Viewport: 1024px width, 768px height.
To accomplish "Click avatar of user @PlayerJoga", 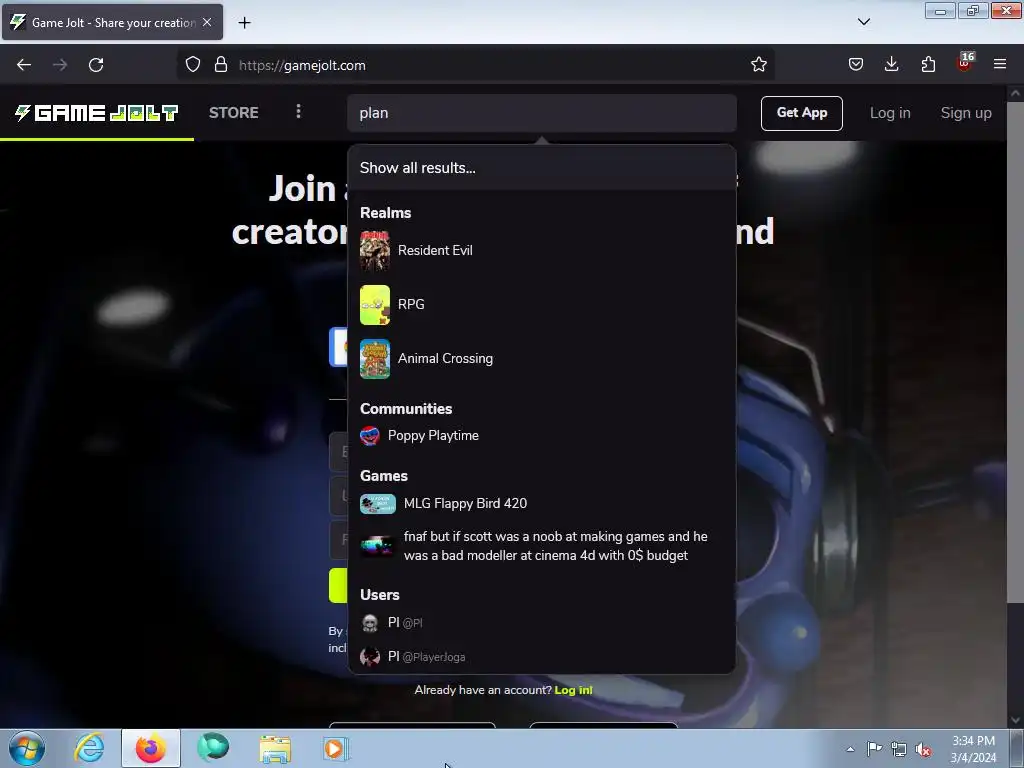I will (370, 656).
